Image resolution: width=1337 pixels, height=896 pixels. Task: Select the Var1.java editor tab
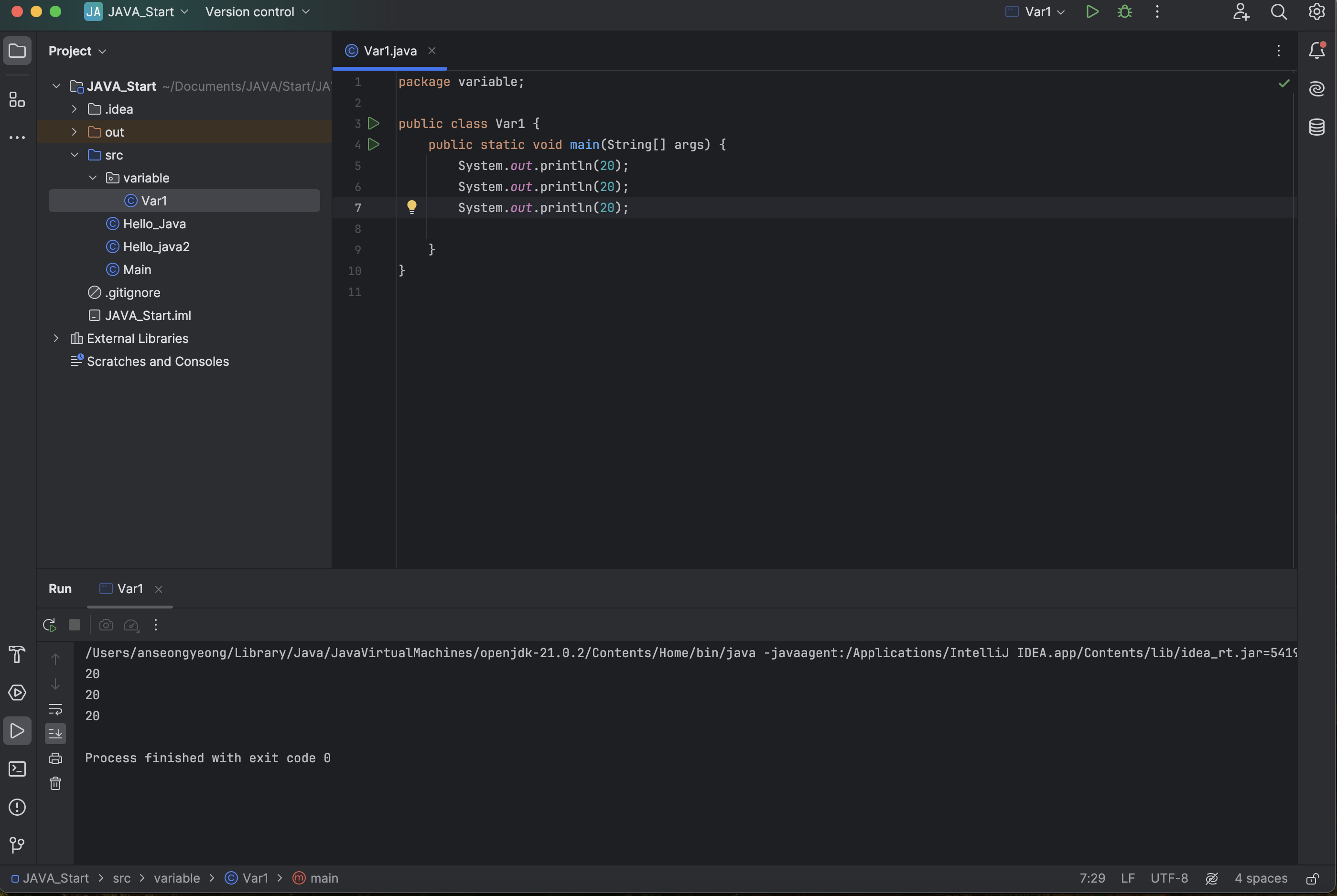point(390,51)
